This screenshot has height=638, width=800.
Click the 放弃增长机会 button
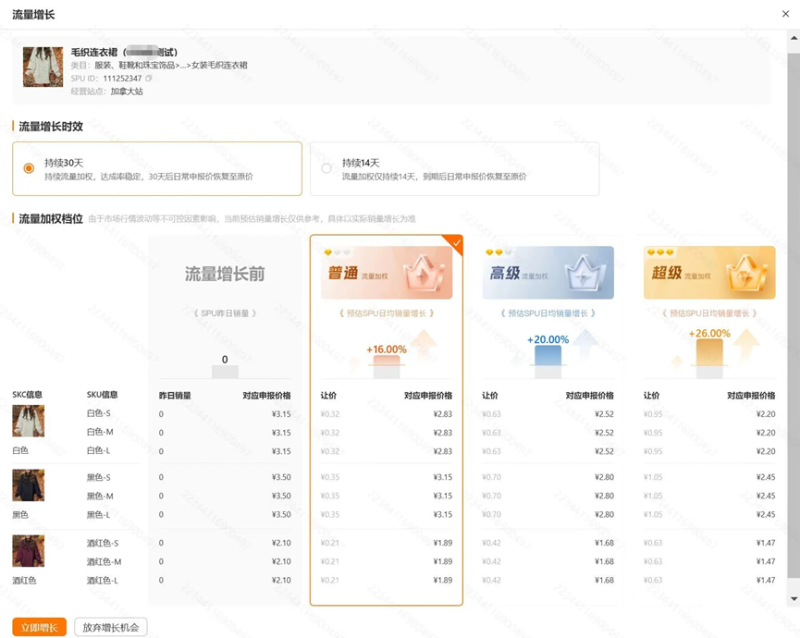coord(111,627)
